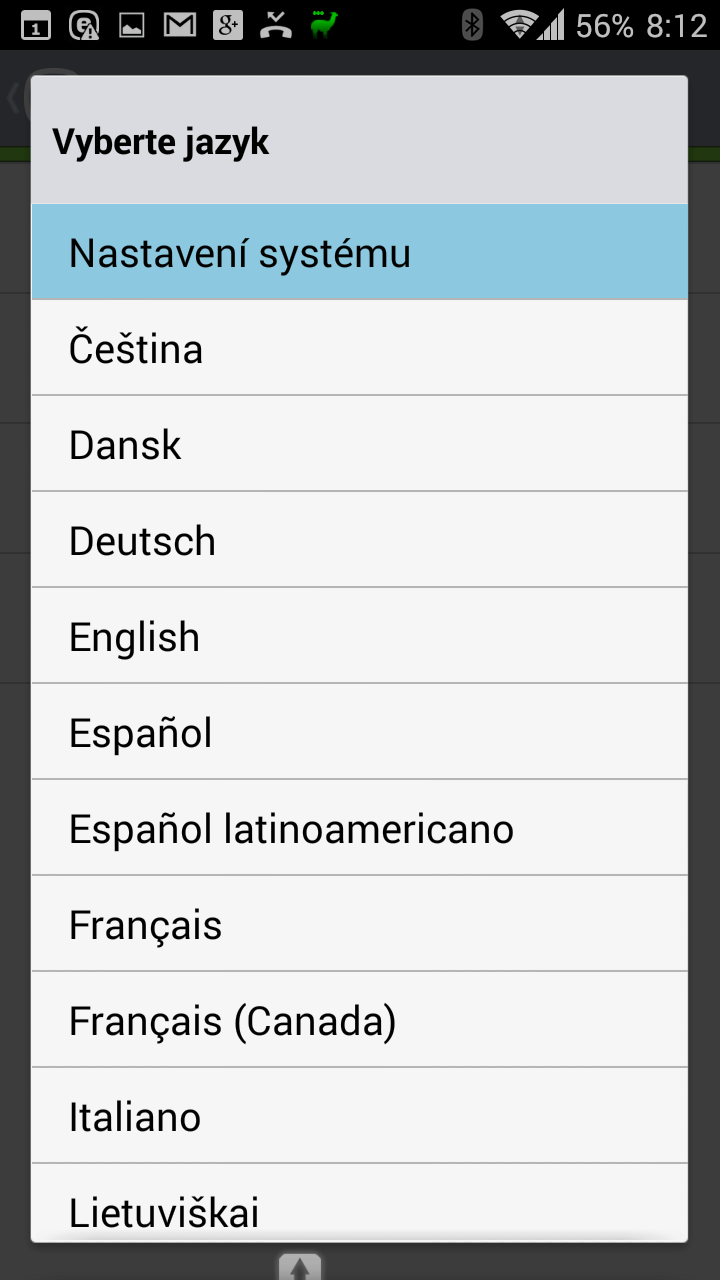Tap the picture notification icon

(133, 25)
